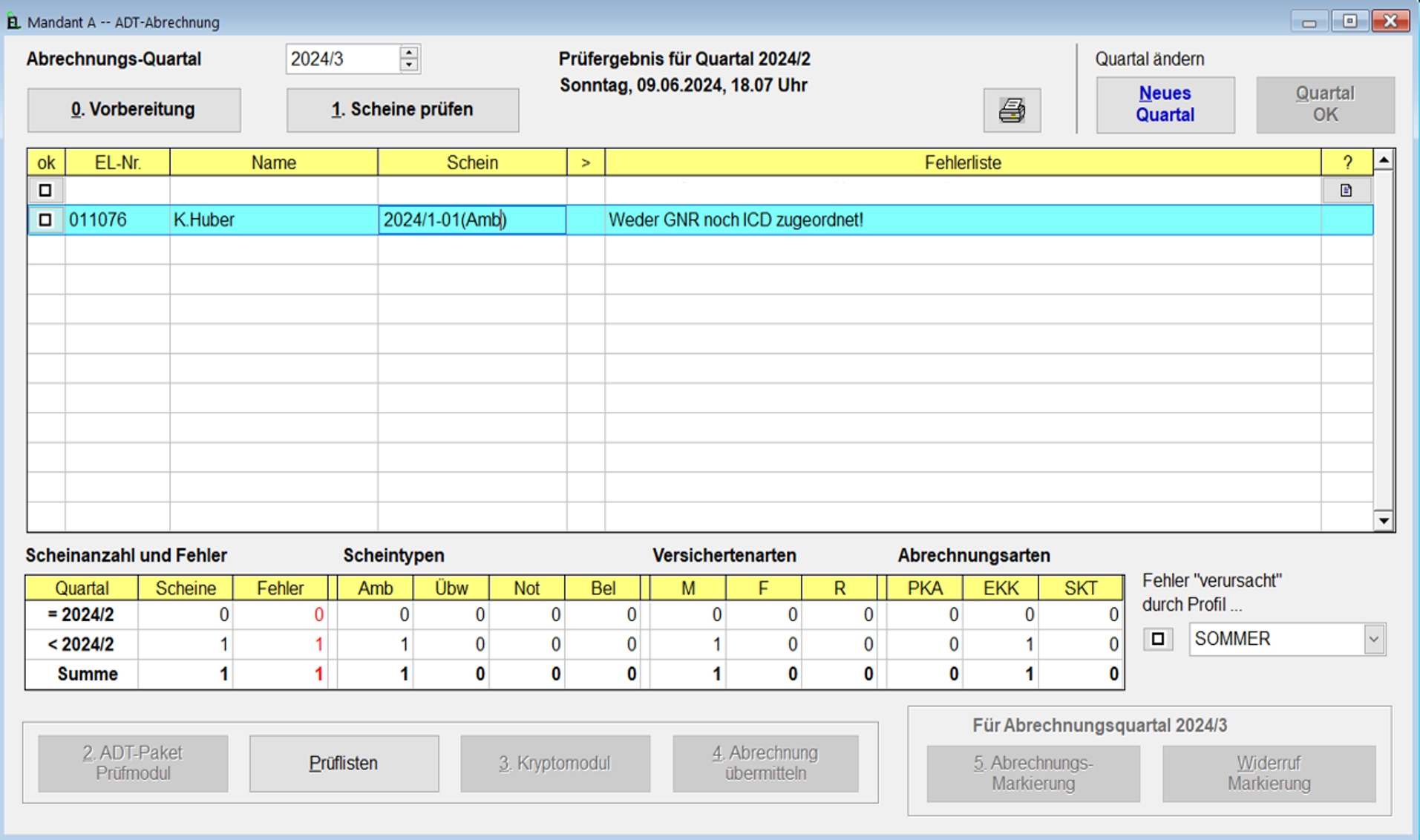Sort by the Fehlerliste column header
Screen dimensions: 1420x840
coord(962,163)
